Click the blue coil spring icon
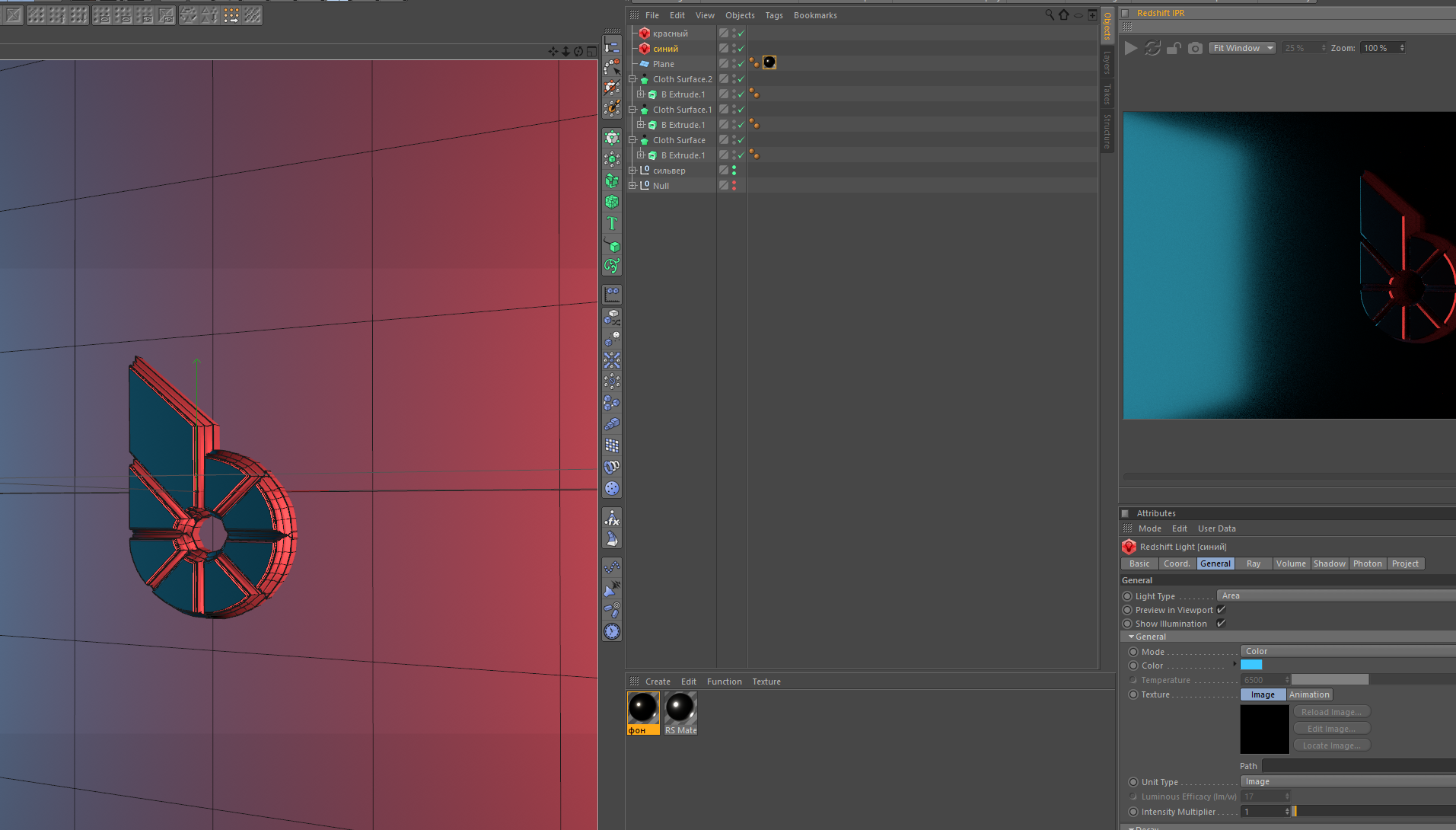1456x830 pixels. coord(612,467)
